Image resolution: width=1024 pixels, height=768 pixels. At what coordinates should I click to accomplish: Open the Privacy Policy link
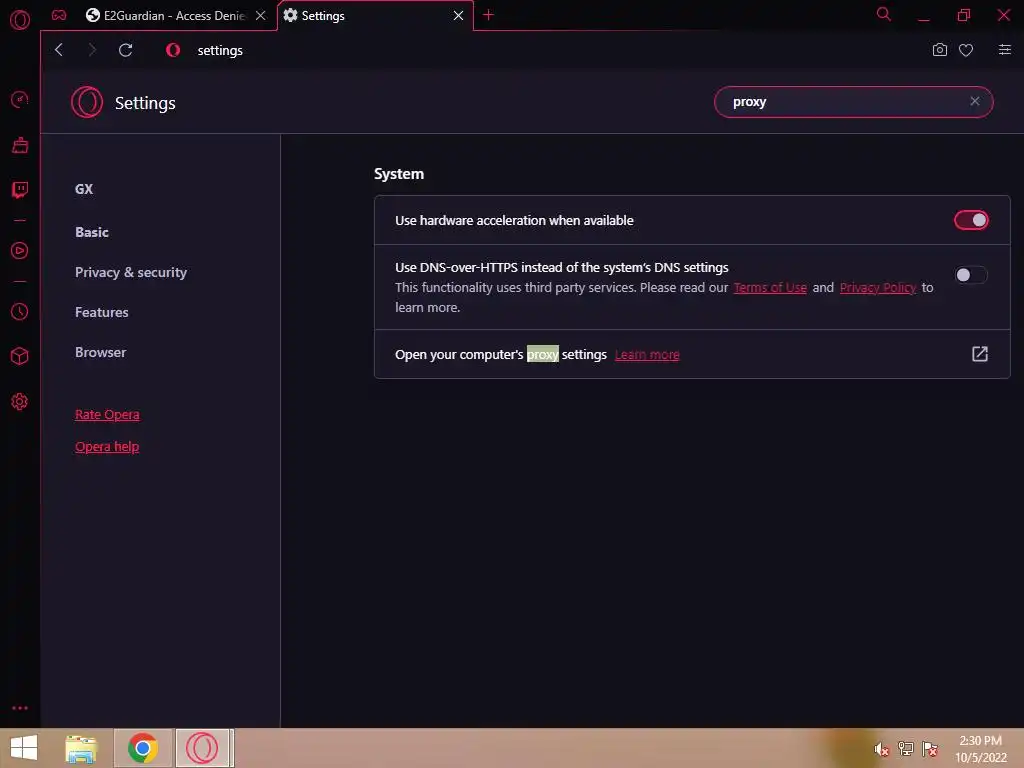pos(878,287)
